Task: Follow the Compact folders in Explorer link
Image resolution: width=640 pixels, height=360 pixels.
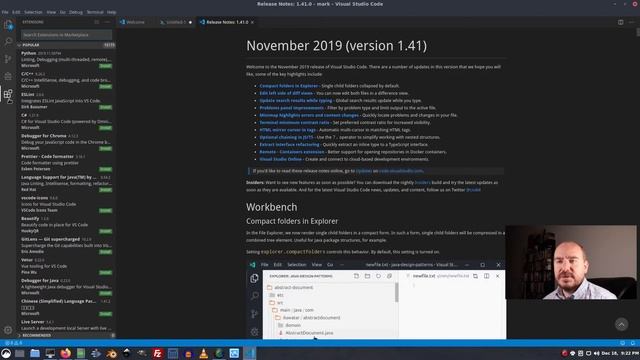Action: (x=289, y=86)
